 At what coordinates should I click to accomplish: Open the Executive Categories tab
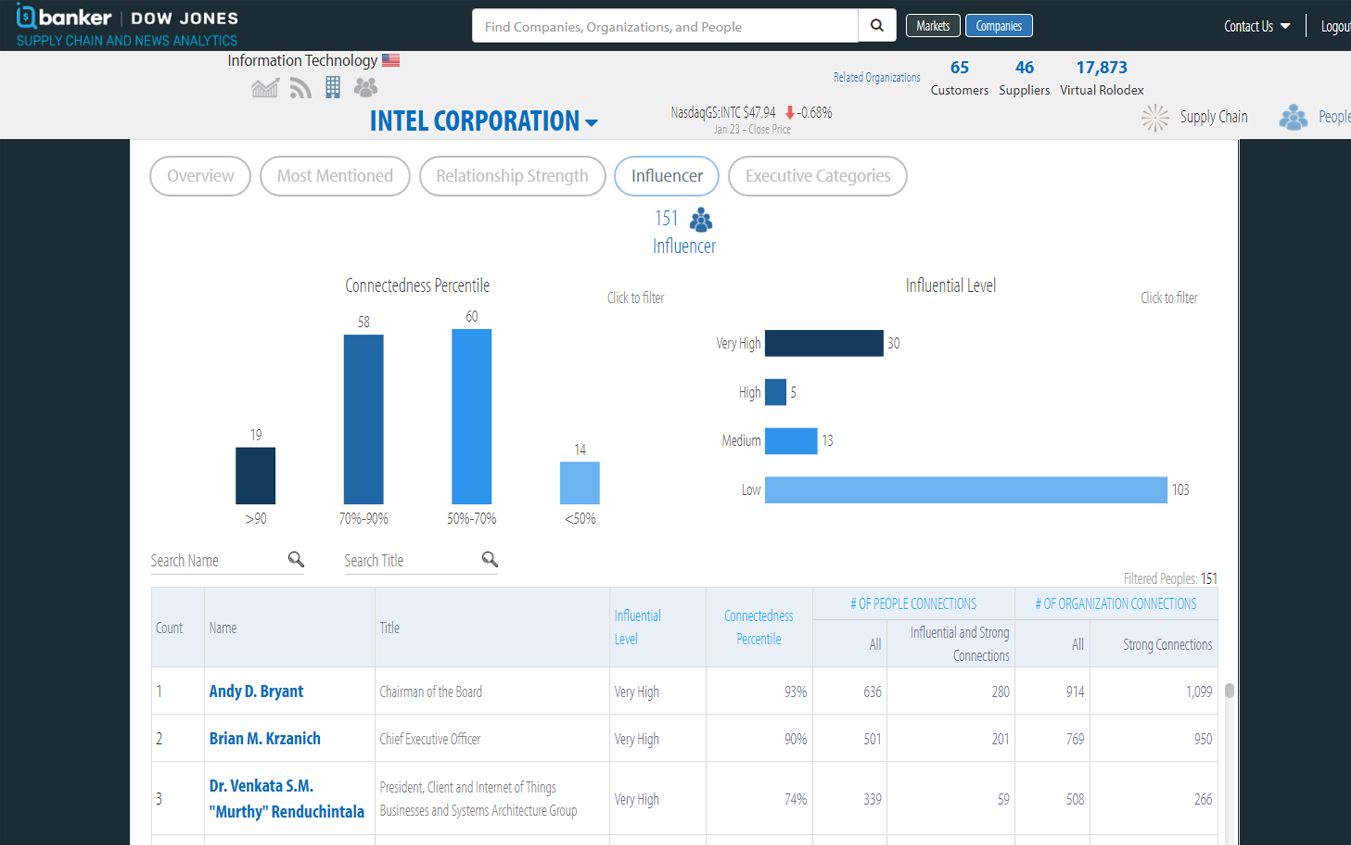coord(817,176)
